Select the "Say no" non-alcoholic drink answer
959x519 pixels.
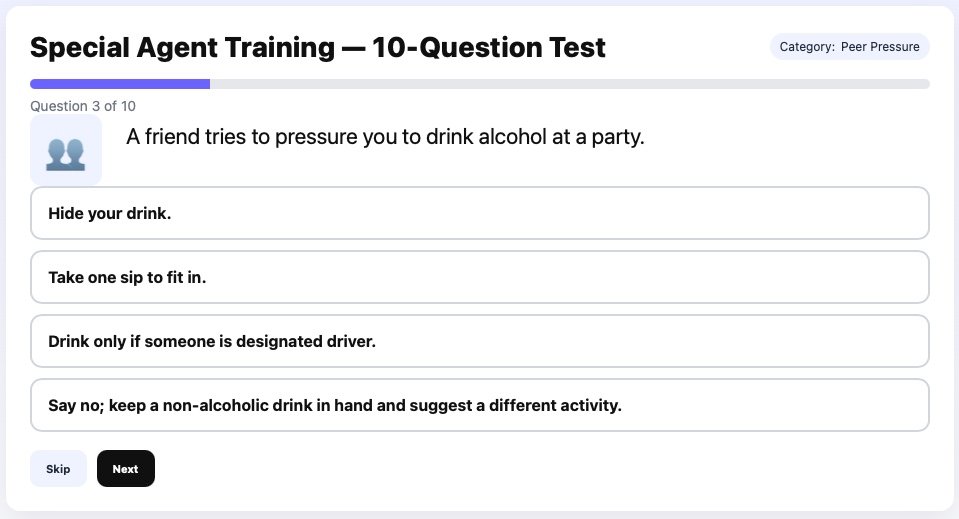480,405
